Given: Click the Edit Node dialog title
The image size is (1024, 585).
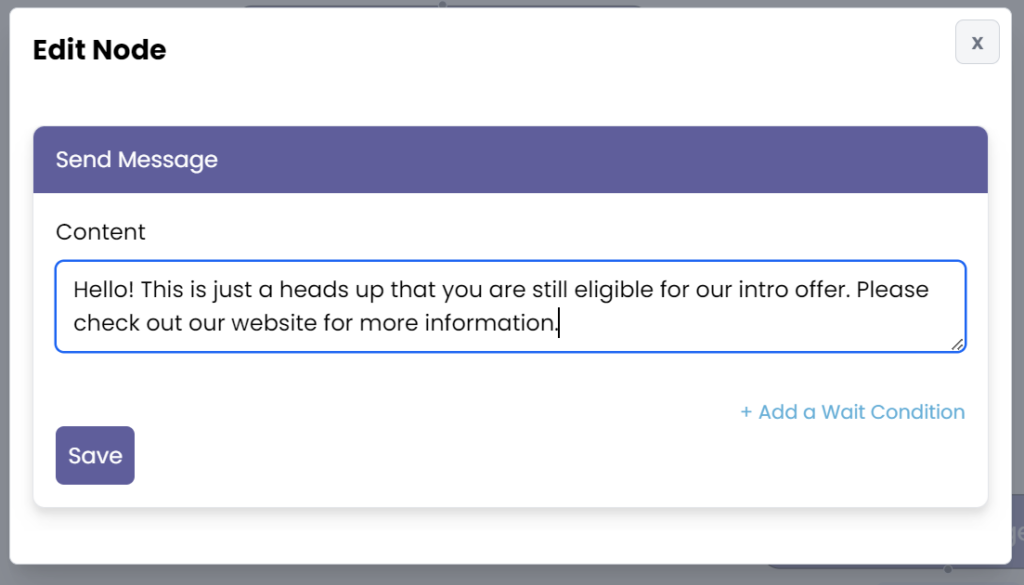Looking at the screenshot, I should (99, 50).
